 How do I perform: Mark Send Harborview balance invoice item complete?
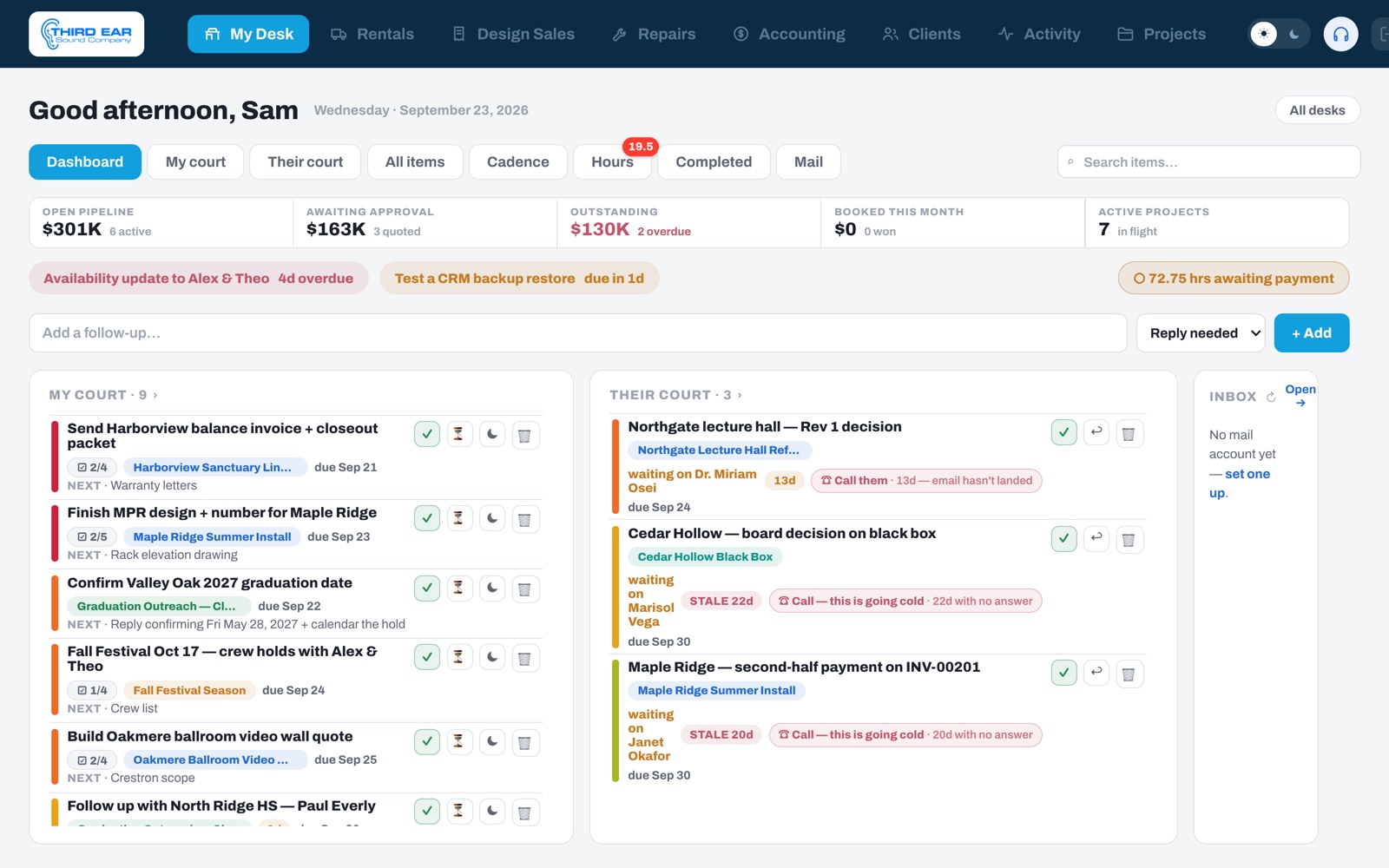click(427, 434)
